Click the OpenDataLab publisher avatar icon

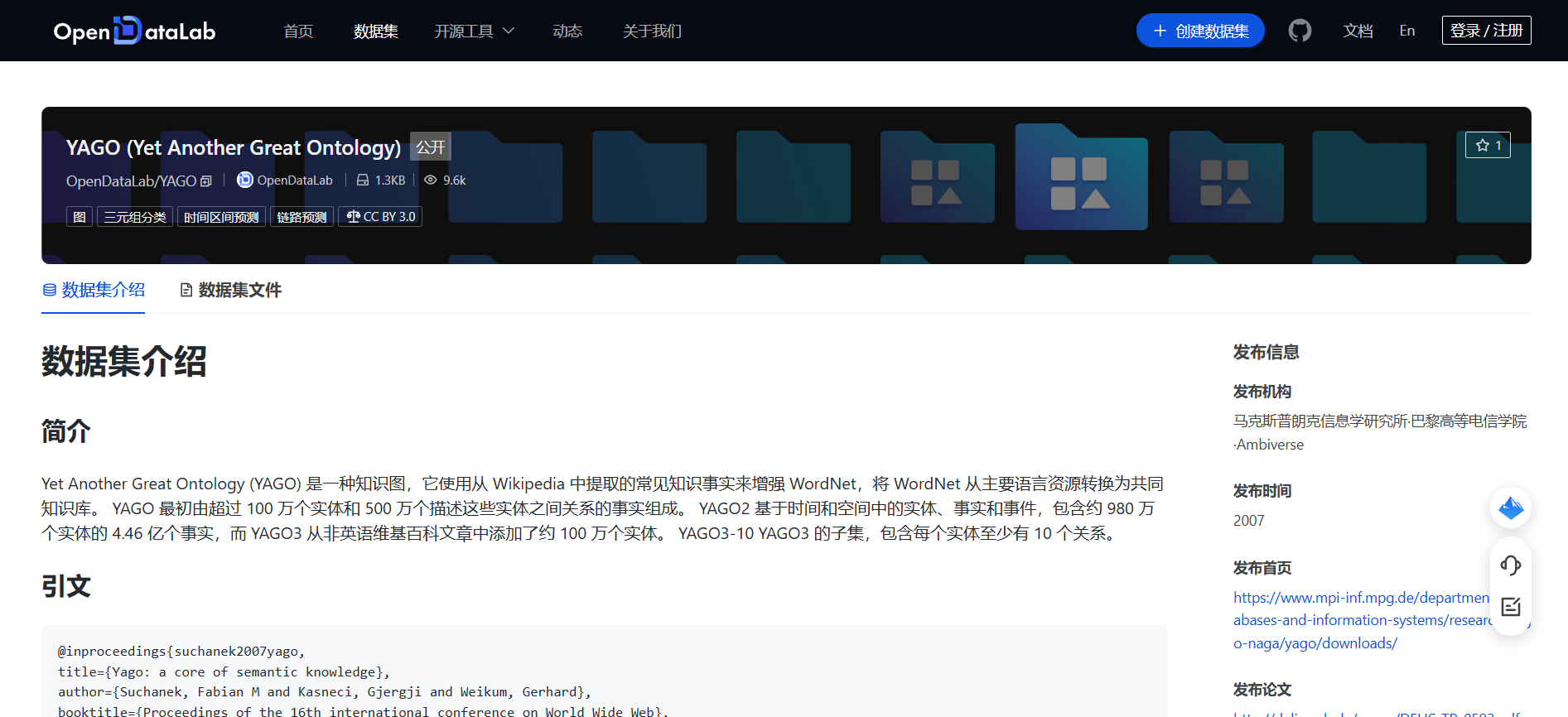coord(244,180)
